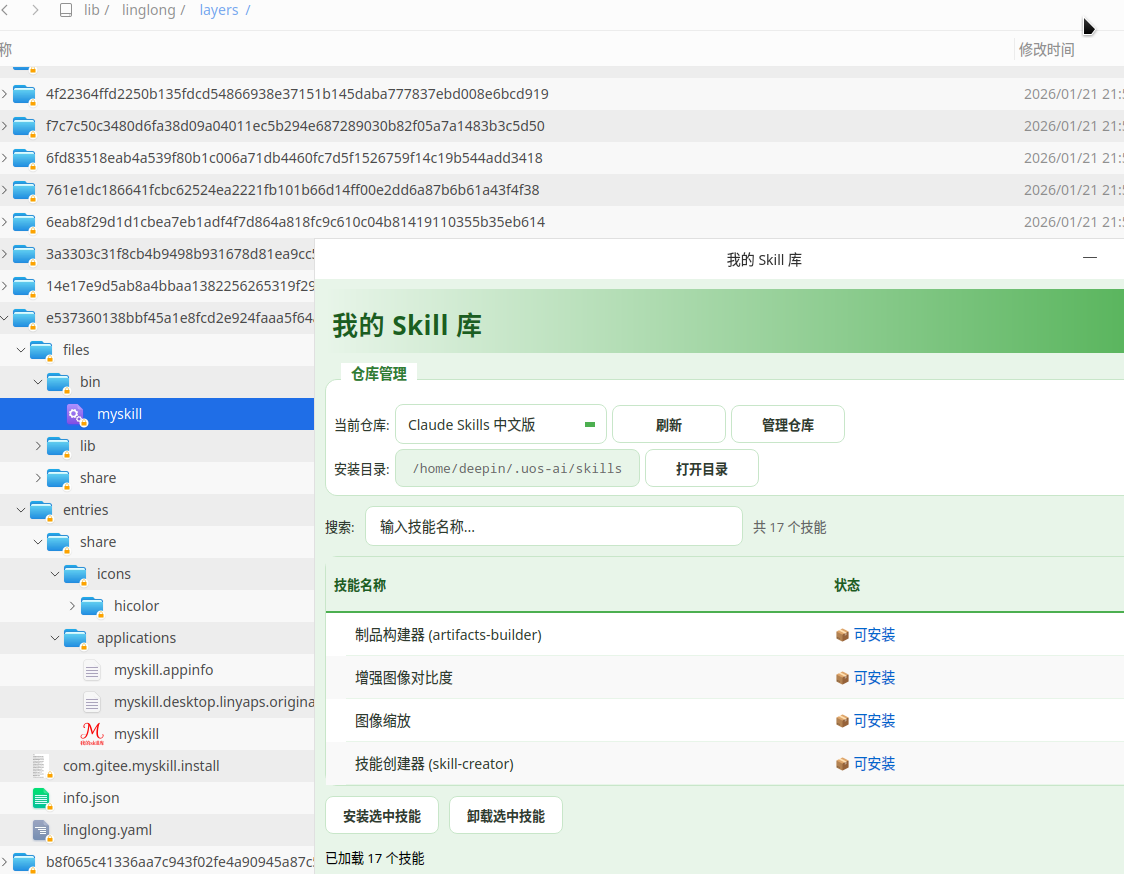Screen dimensions: 1124x874
Task: Click the myskill.appinfo document icon
Action: (92, 670)
